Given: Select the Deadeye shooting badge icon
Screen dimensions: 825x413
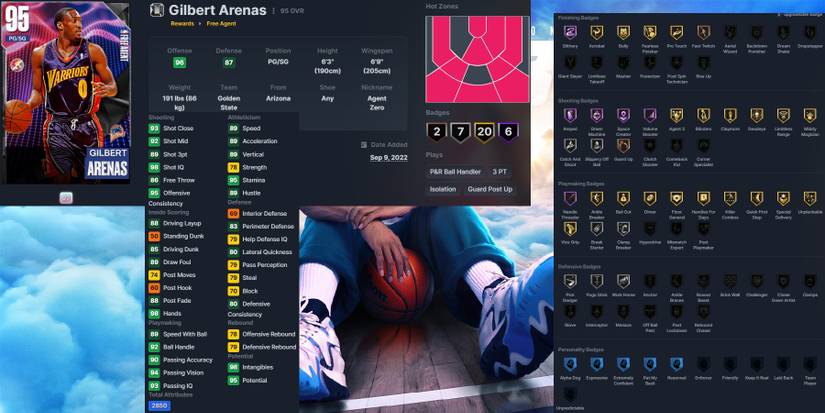Looking at the screenshot, I should point(757,116).
